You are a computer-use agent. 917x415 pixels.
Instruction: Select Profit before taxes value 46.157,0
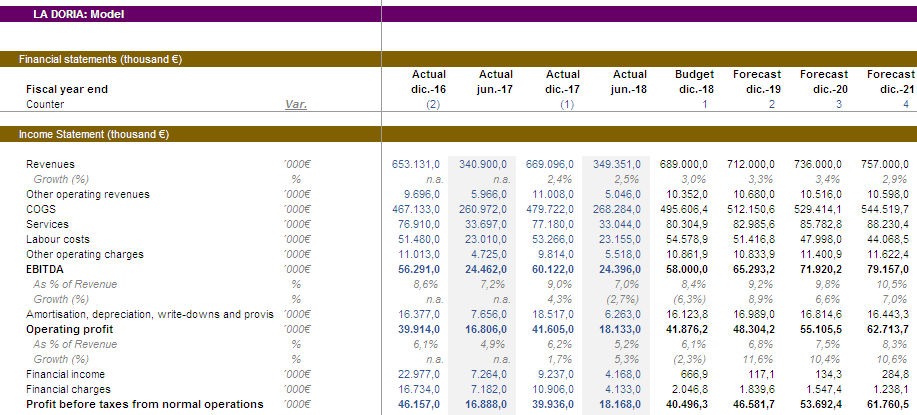click(418, 404)
